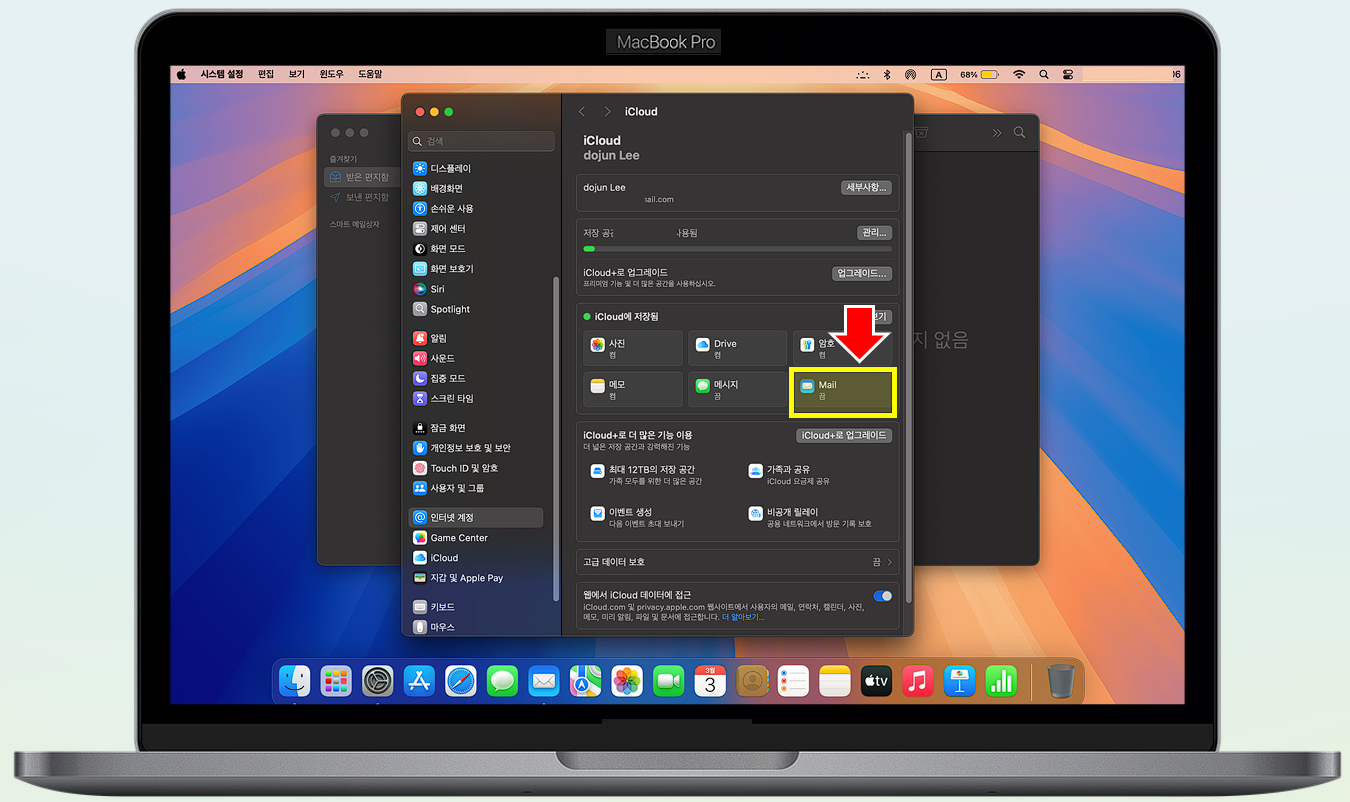Select 보낸 편지함 in Mail window
Image resolution: width=1350 pixels, height=802 pixels.
point(359,197)
